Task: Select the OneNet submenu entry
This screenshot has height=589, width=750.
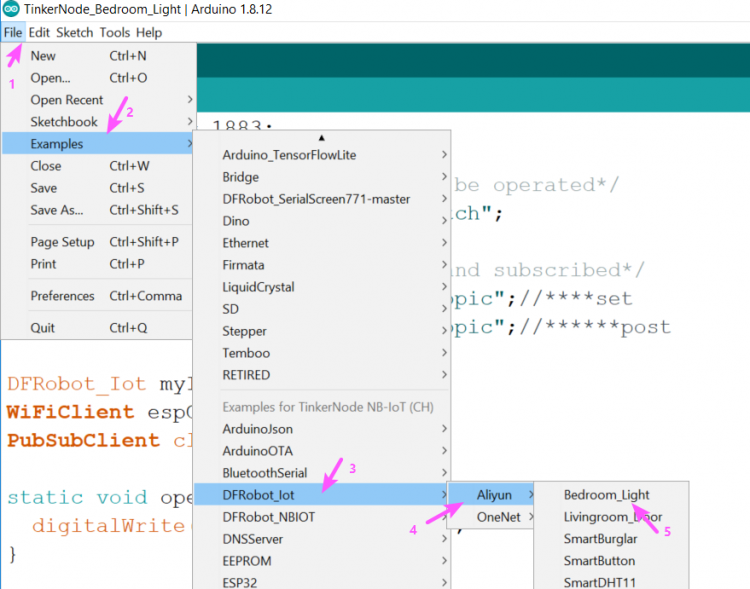Action: [x=491, y=517]
